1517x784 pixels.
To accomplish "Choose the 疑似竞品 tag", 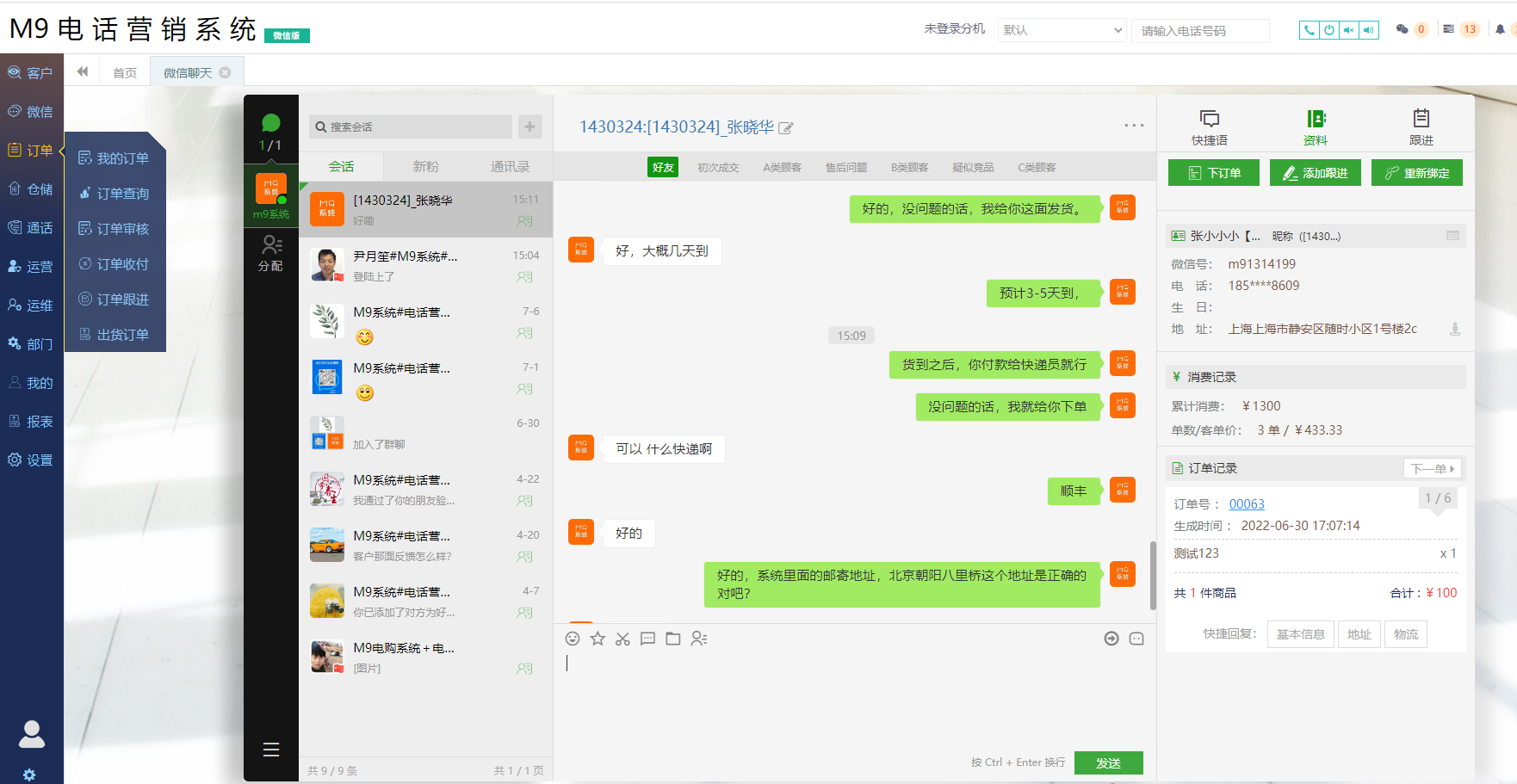I will pyautogui.click(x=973, y=167).
